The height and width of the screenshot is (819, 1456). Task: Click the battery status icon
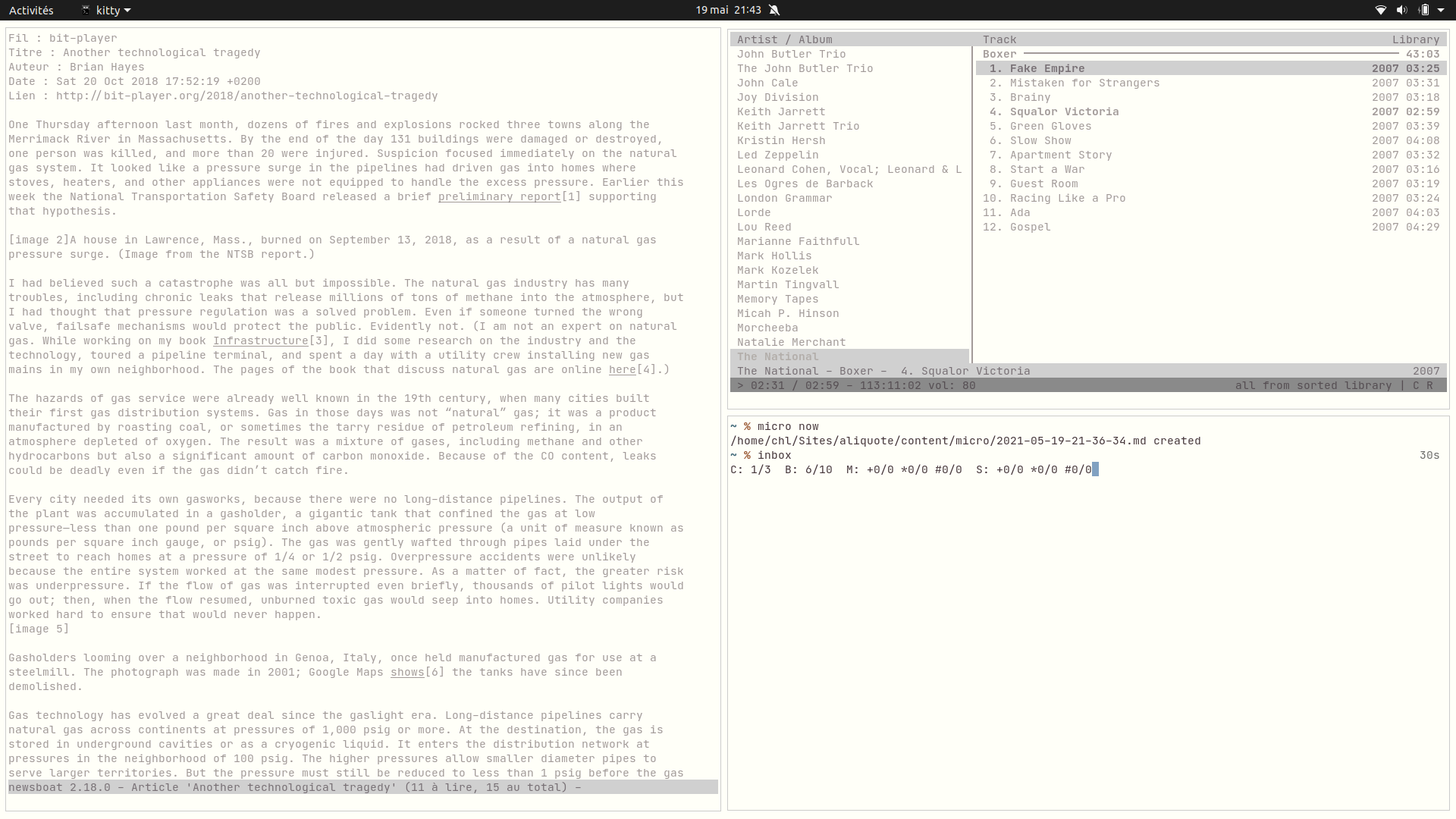click(1424, 10)
